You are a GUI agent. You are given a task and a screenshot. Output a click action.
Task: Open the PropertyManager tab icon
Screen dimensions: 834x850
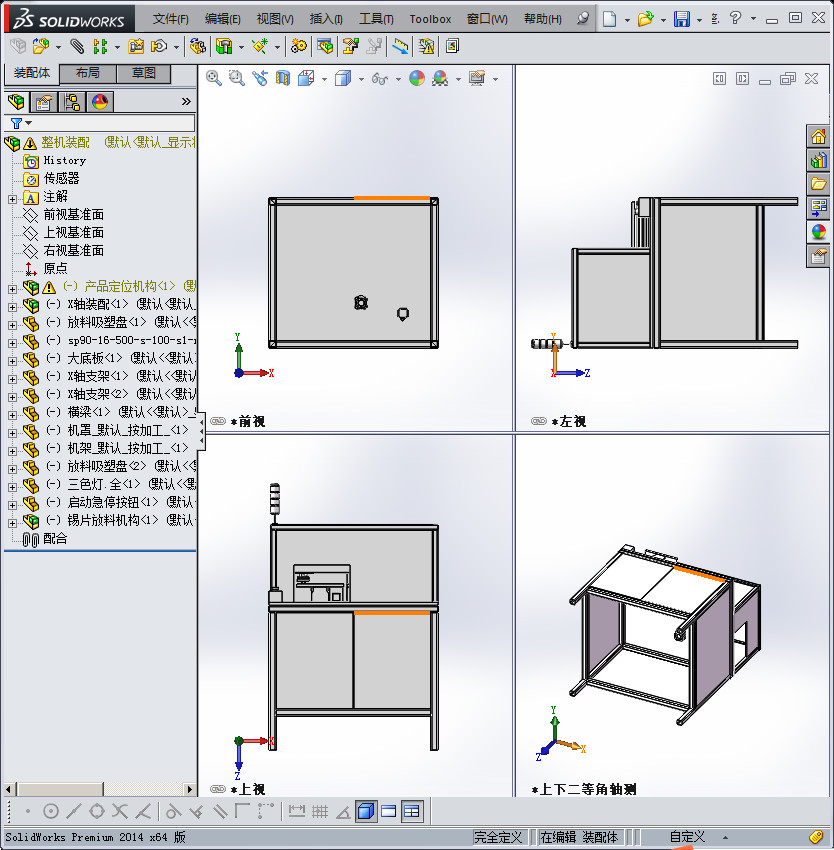tap(44, 101)
